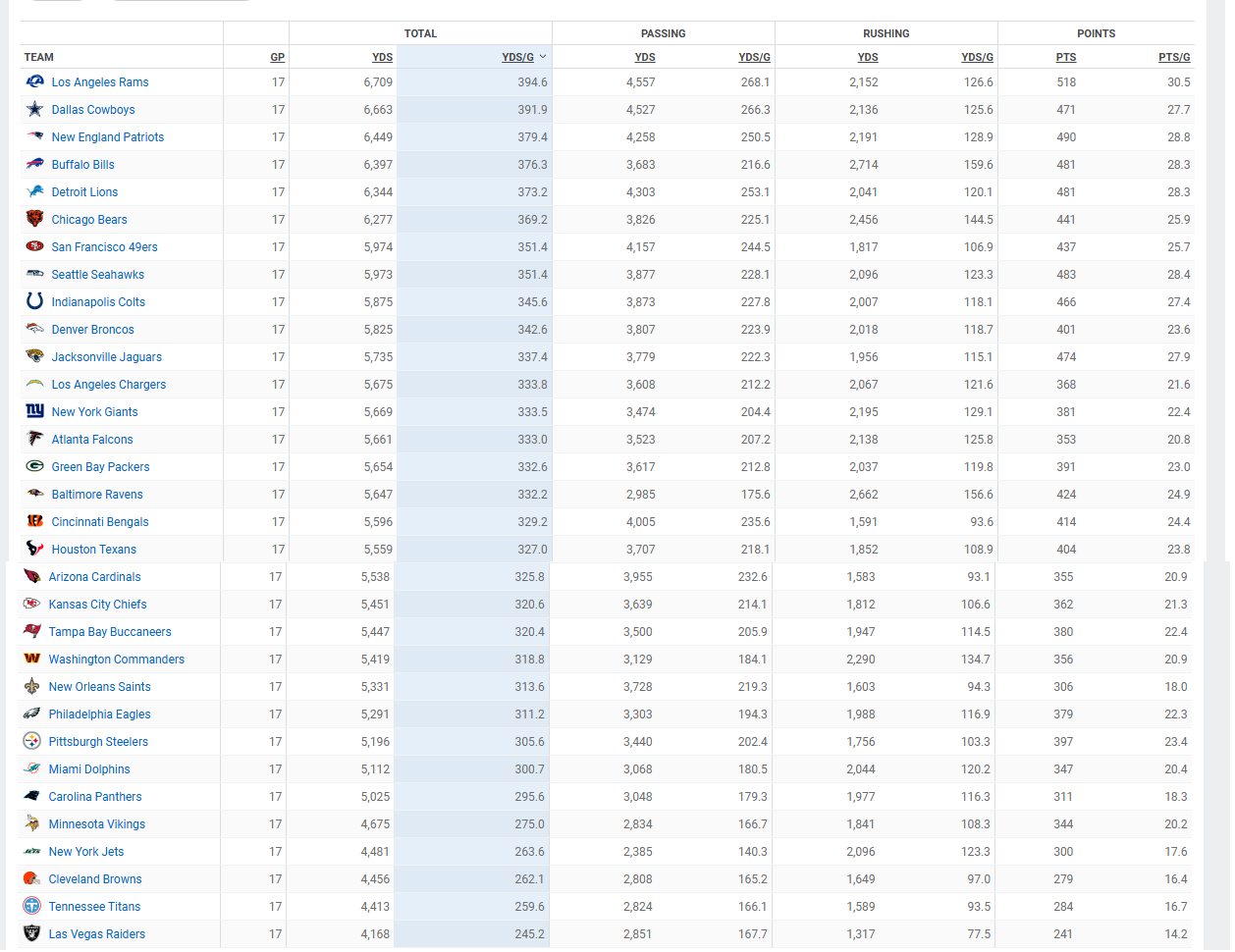Open Los Angeles Rams team link
Screen dimensions: 1235x952
[100, 82]
